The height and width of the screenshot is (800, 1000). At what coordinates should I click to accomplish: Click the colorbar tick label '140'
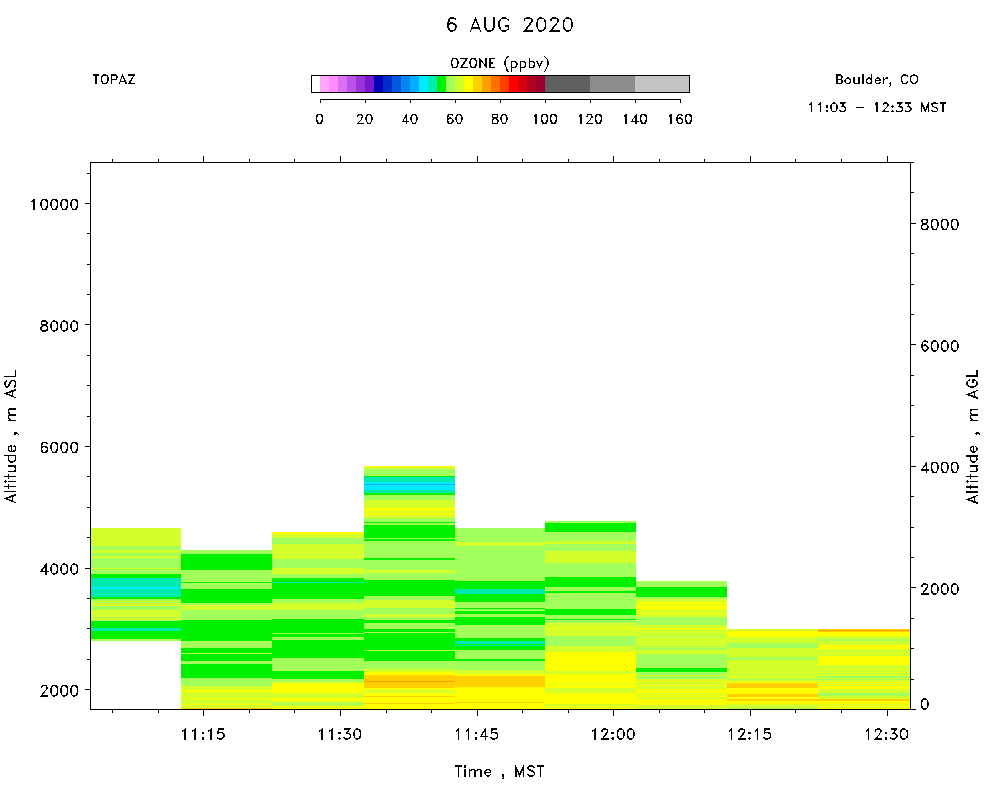point(635,119)
